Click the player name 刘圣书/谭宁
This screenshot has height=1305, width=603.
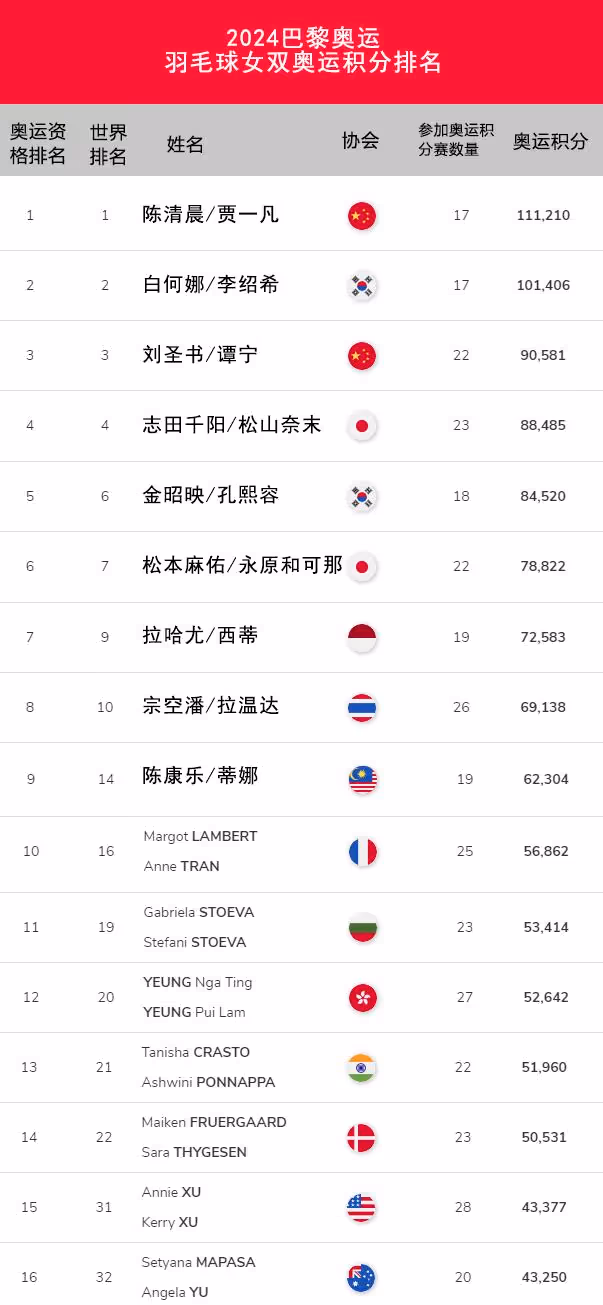(201, 355)
